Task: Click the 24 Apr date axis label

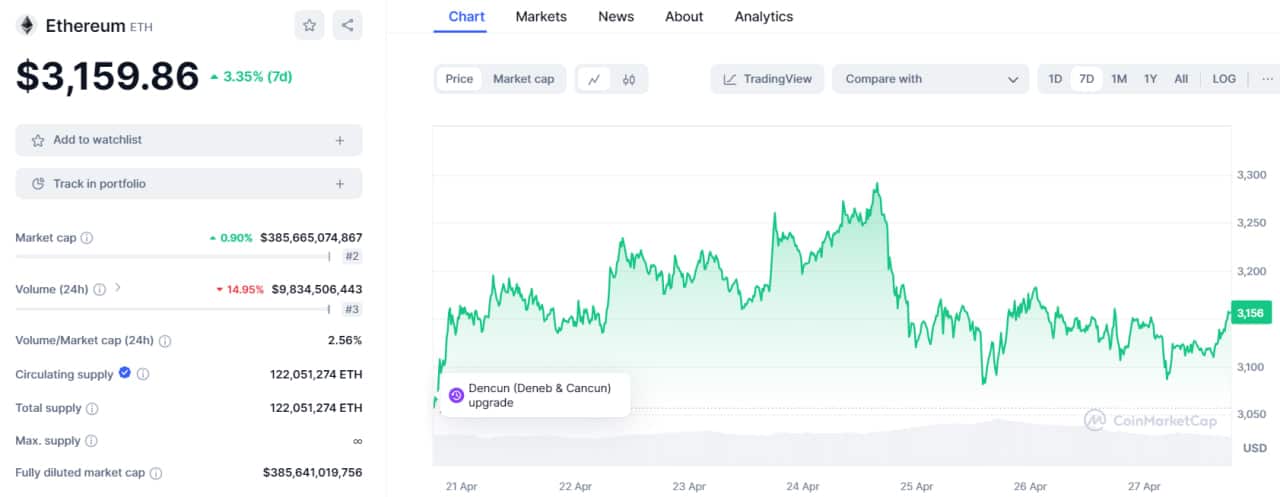Action: click(803, 487)
